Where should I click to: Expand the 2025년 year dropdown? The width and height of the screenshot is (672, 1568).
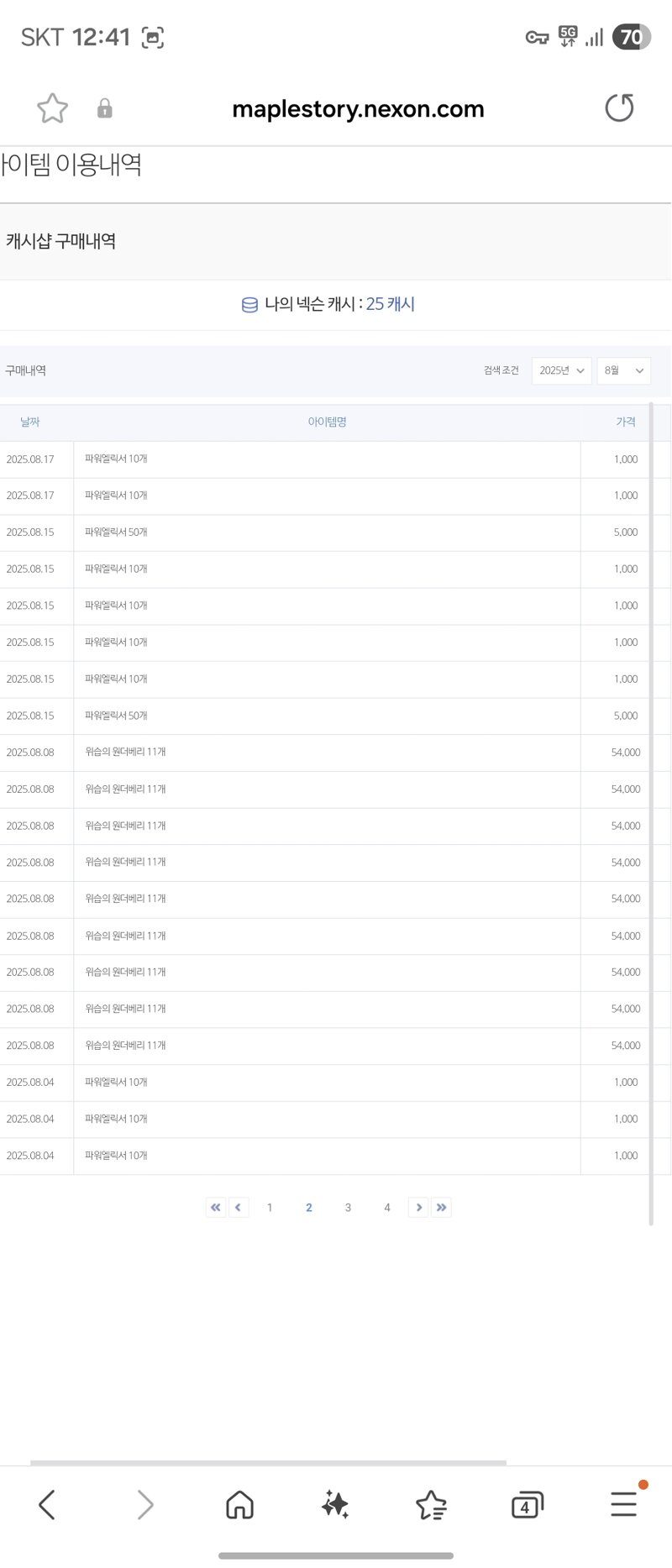561,370
